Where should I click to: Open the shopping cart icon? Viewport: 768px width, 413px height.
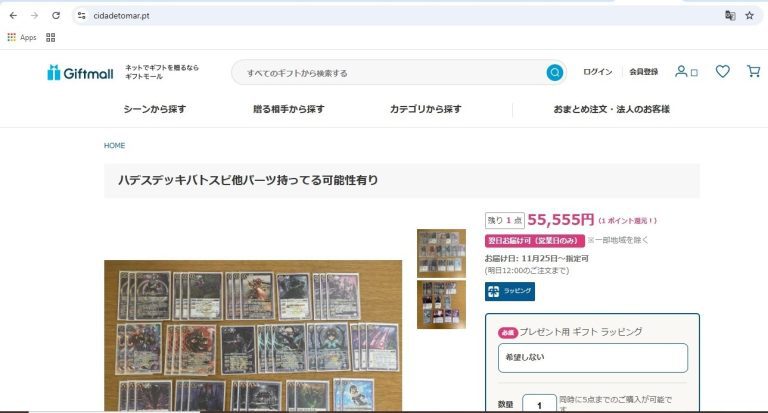tap(753, 72)
